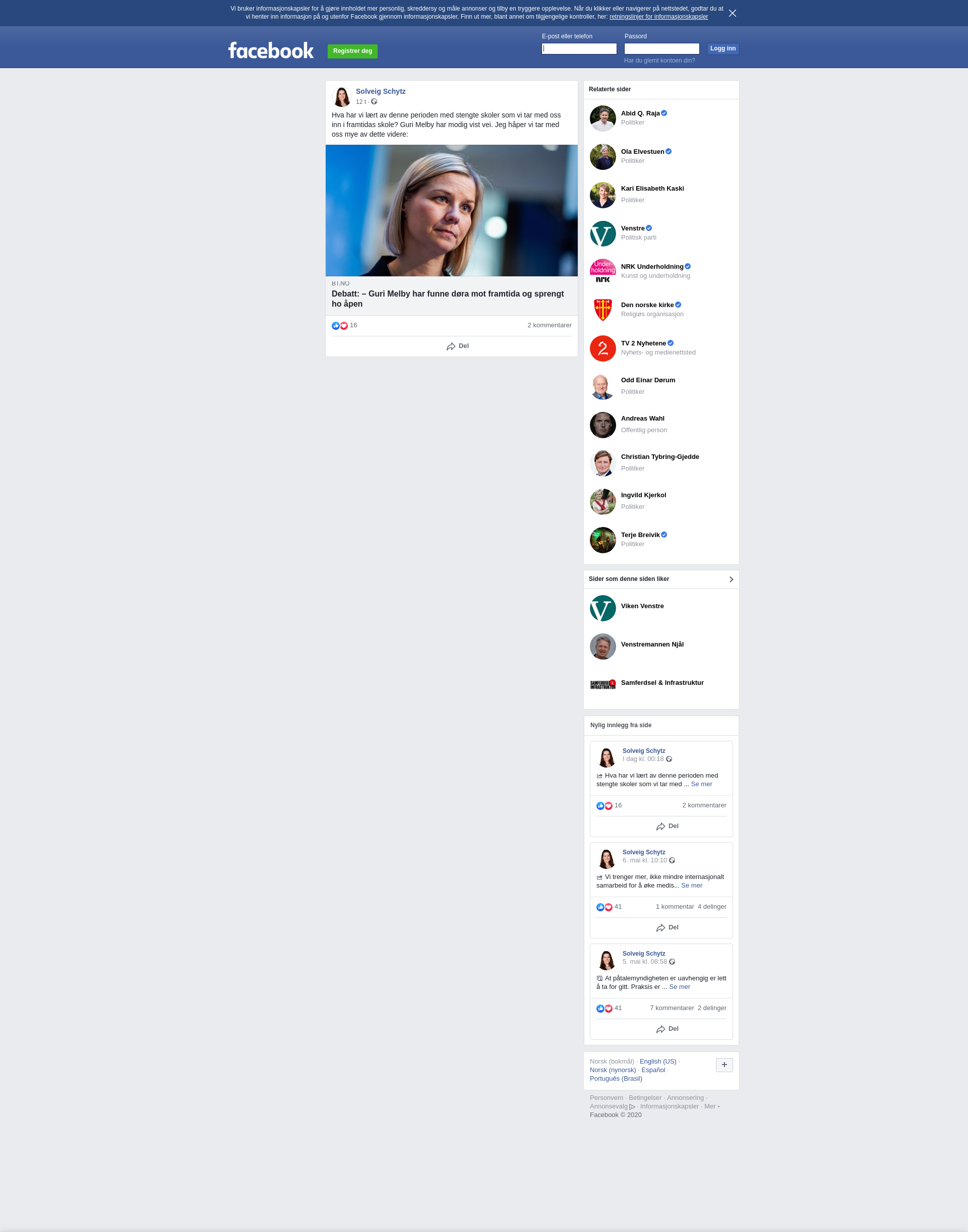Click the reactions icons showing 16 on main post
The height and width of the screenshot is (1232, 968).
pos(339,325)
